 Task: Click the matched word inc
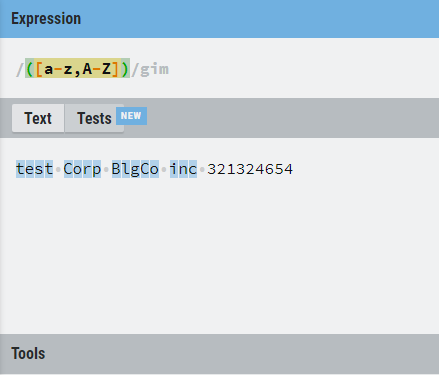183,169
